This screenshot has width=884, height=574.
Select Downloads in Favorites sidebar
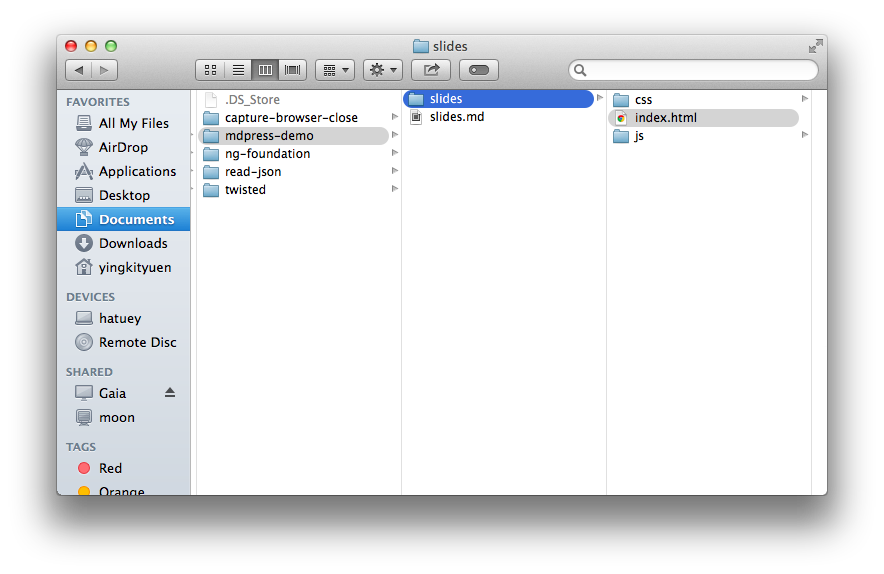(x=132, y=243)
